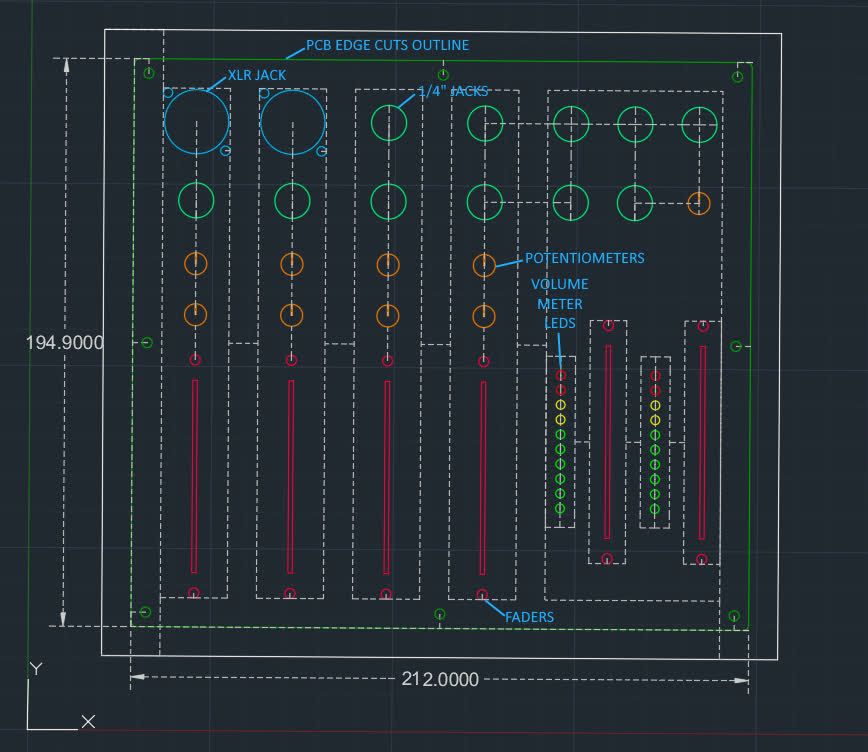Pick the orange circle in the top-right jack cluster
This screenshot has height=752, width=868.
pyautogui.click(x=698, y=203)
